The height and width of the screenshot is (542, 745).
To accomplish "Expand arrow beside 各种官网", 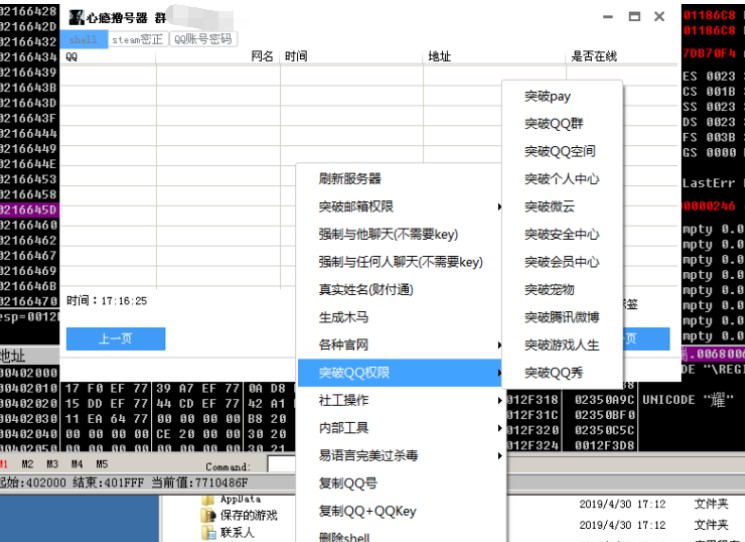I will coord(499,344).
